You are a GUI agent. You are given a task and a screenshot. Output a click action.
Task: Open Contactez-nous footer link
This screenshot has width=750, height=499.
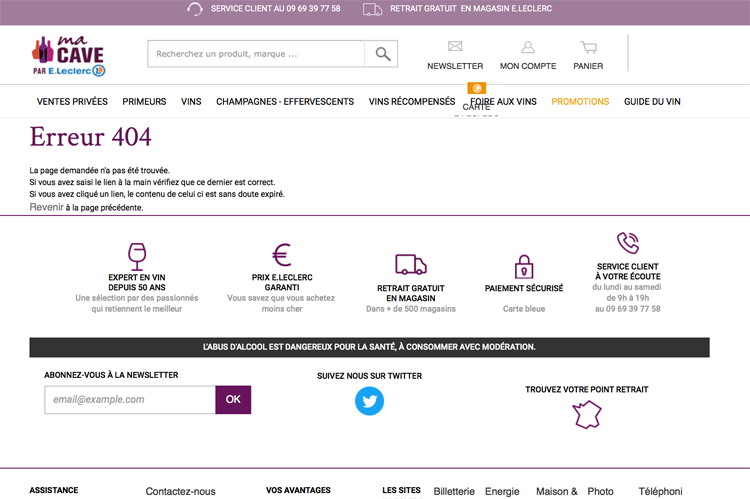[180, 491]
